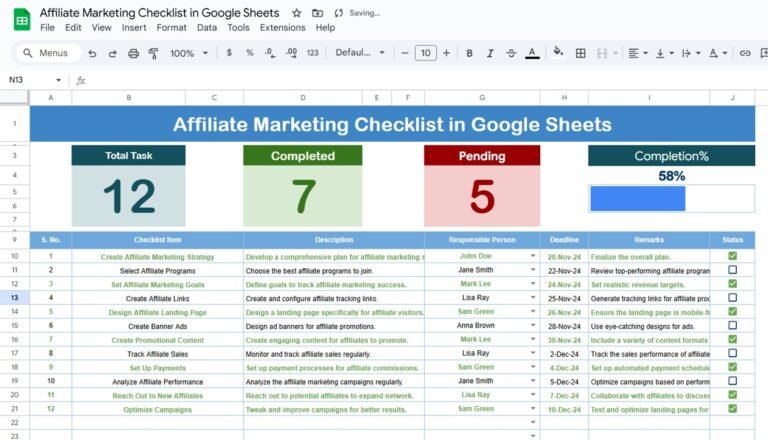The height and width of the screenshot is (440, 768).
Task: Open the more number formats 123 button
Action: (312, 53)
